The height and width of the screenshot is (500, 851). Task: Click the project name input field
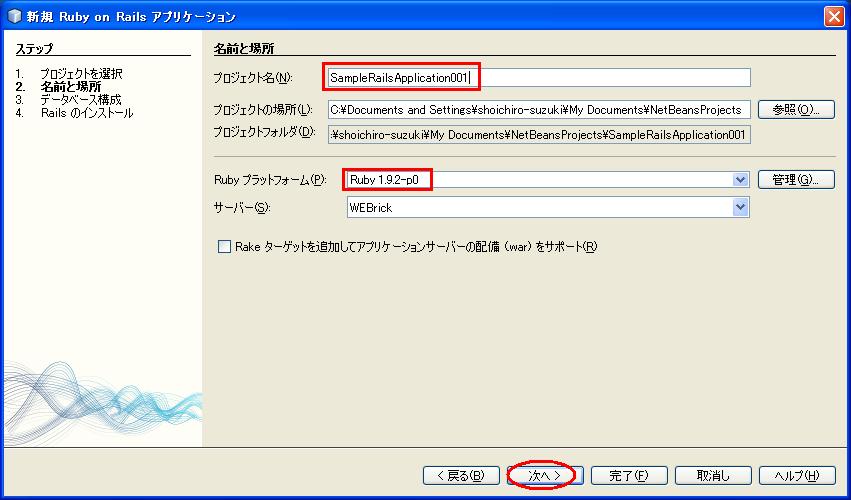pos(539,78)
